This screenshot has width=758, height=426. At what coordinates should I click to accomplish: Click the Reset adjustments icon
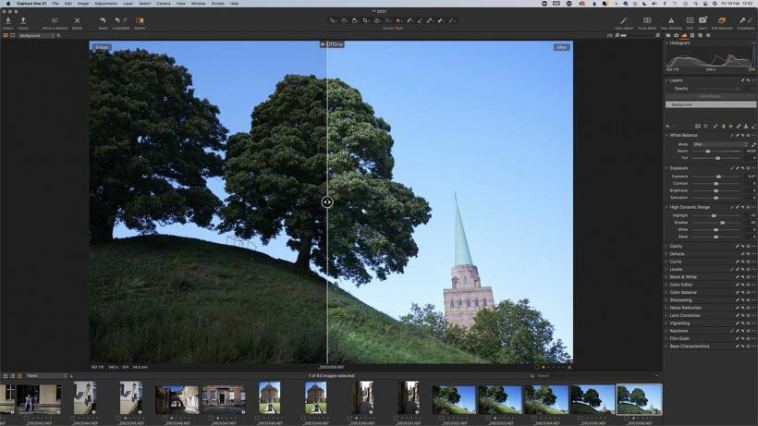[102, 21]
